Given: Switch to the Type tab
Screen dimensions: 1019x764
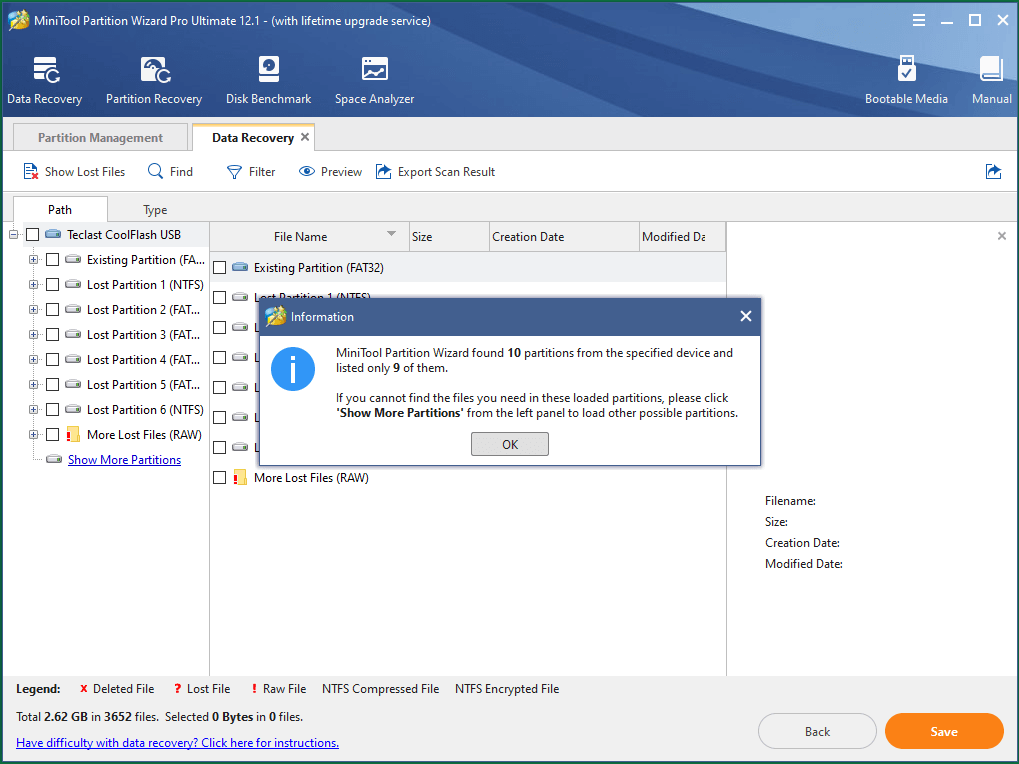Looking at the screenshot, I should click(x=155, y=209).
